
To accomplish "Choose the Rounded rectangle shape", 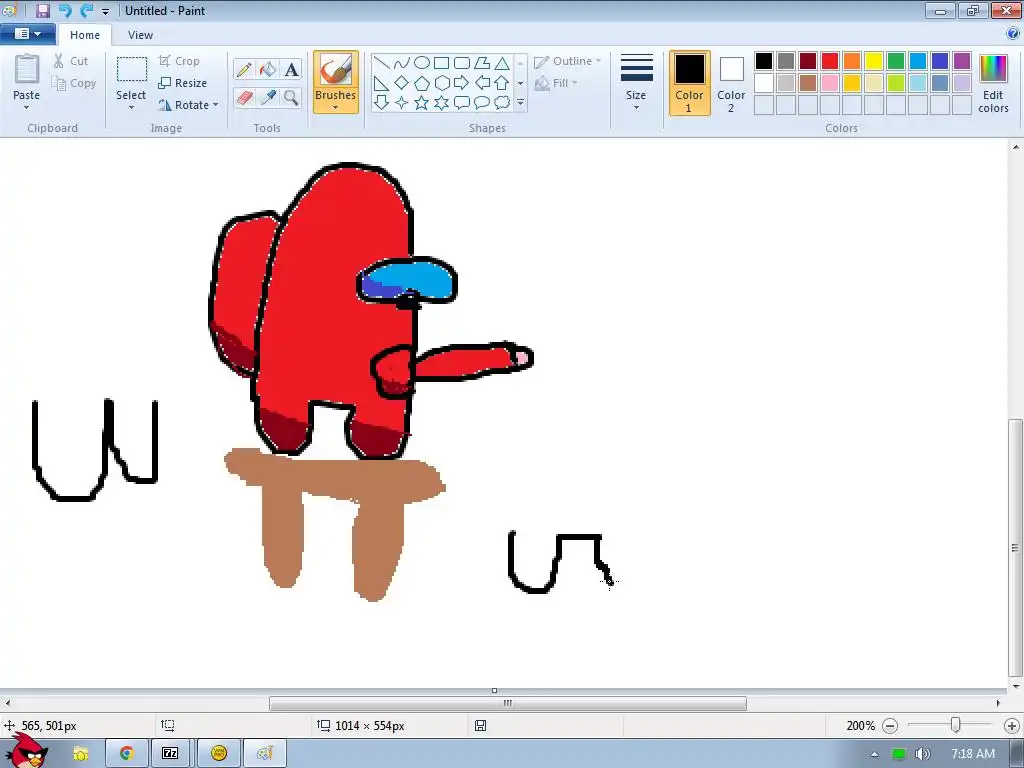I will (462, 63).
